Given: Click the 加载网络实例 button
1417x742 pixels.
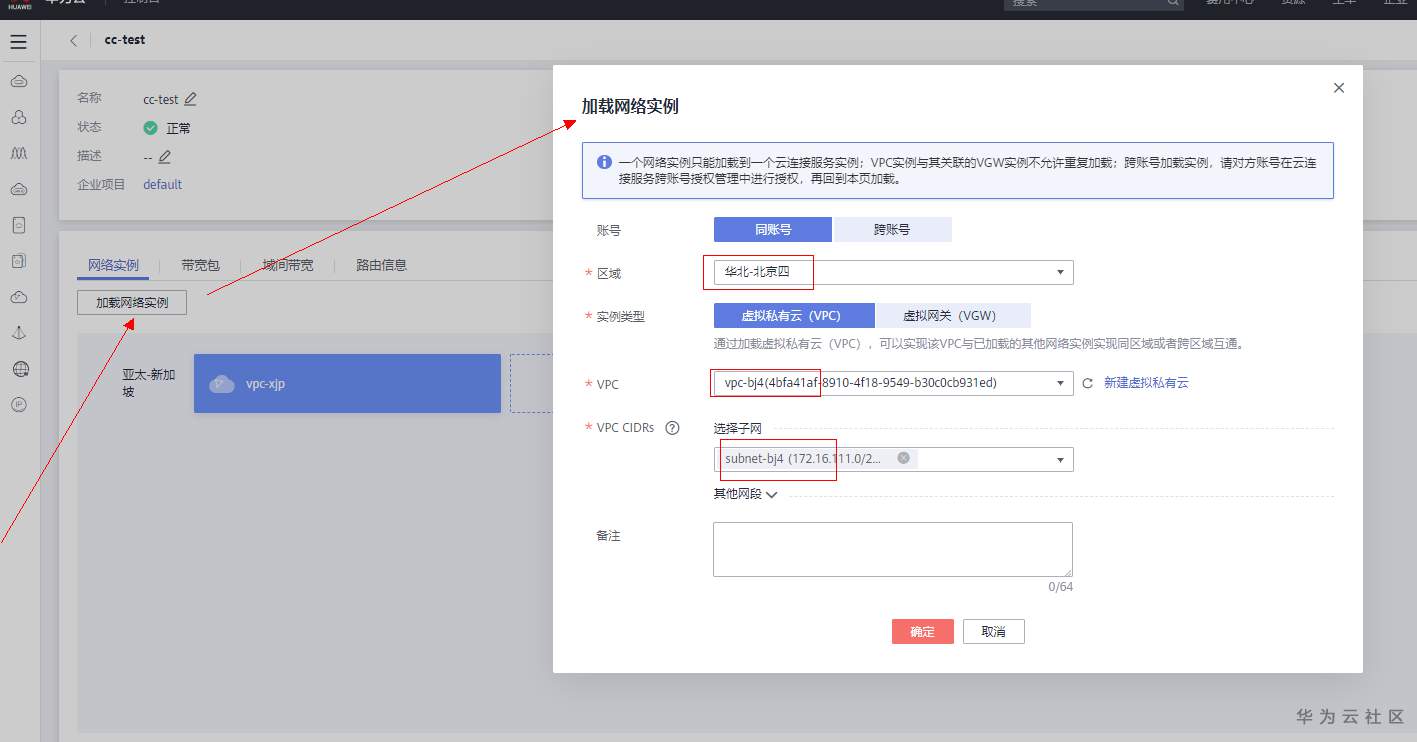Looking at the screenshot, I should (132, 302).
